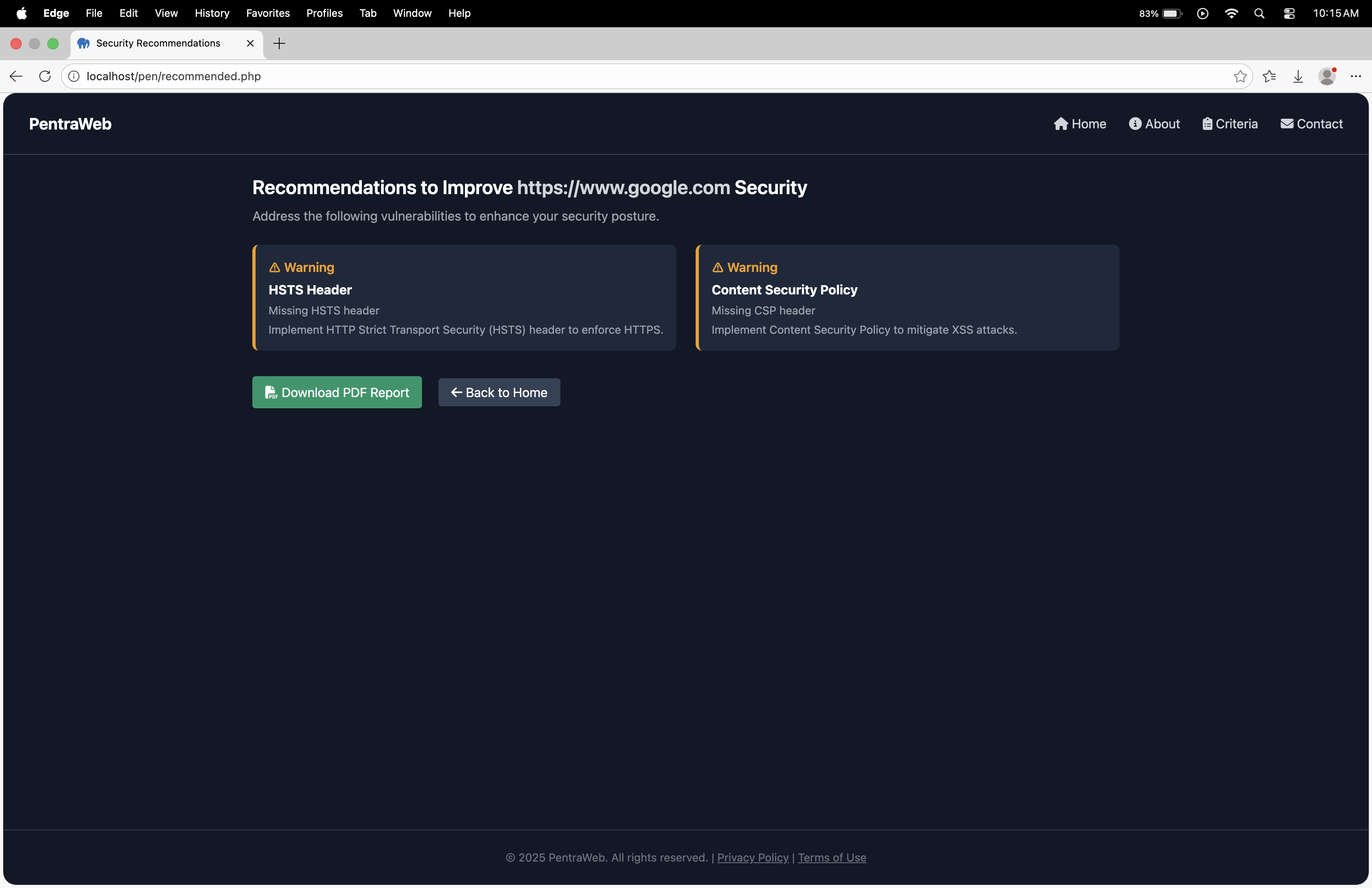Reload the page with refresh icon
Viewport: 1372px width, 888px height.
(x=45, y=76)
